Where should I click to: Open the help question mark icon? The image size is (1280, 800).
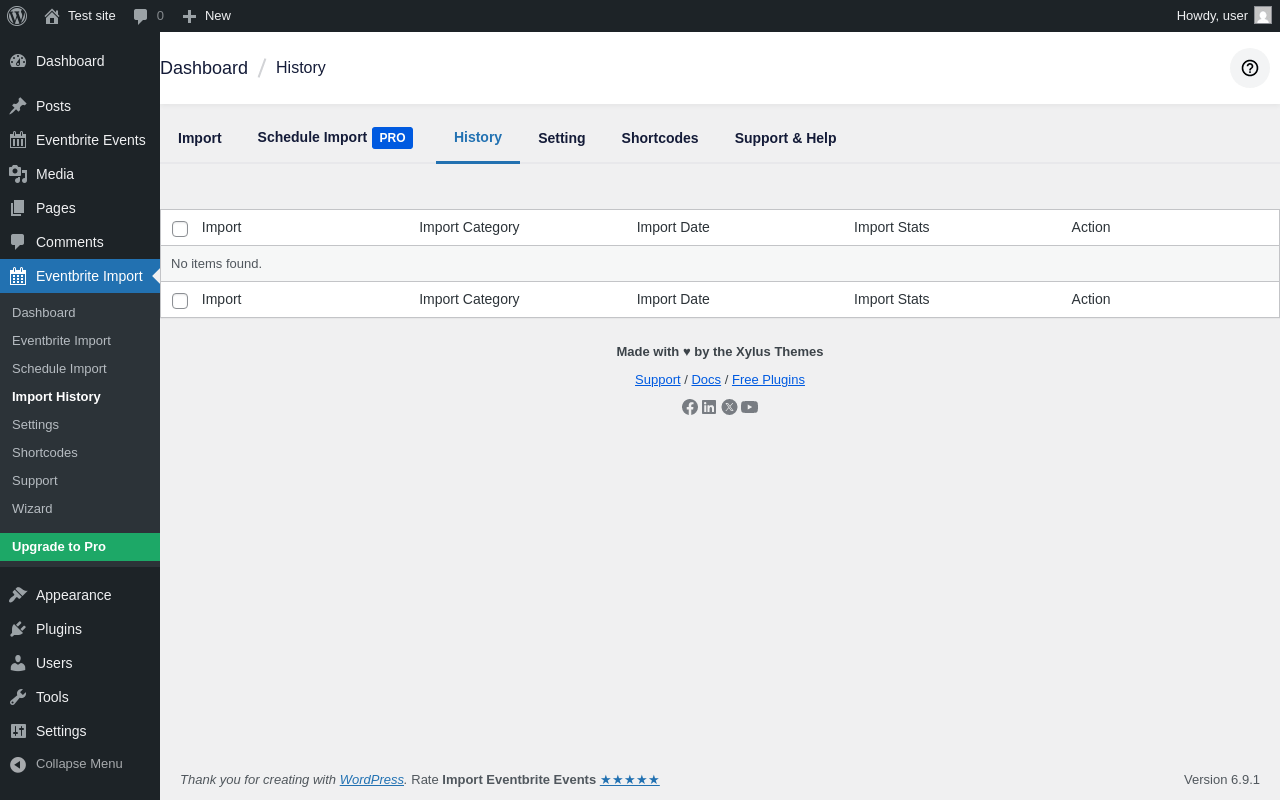[1250, 68]
